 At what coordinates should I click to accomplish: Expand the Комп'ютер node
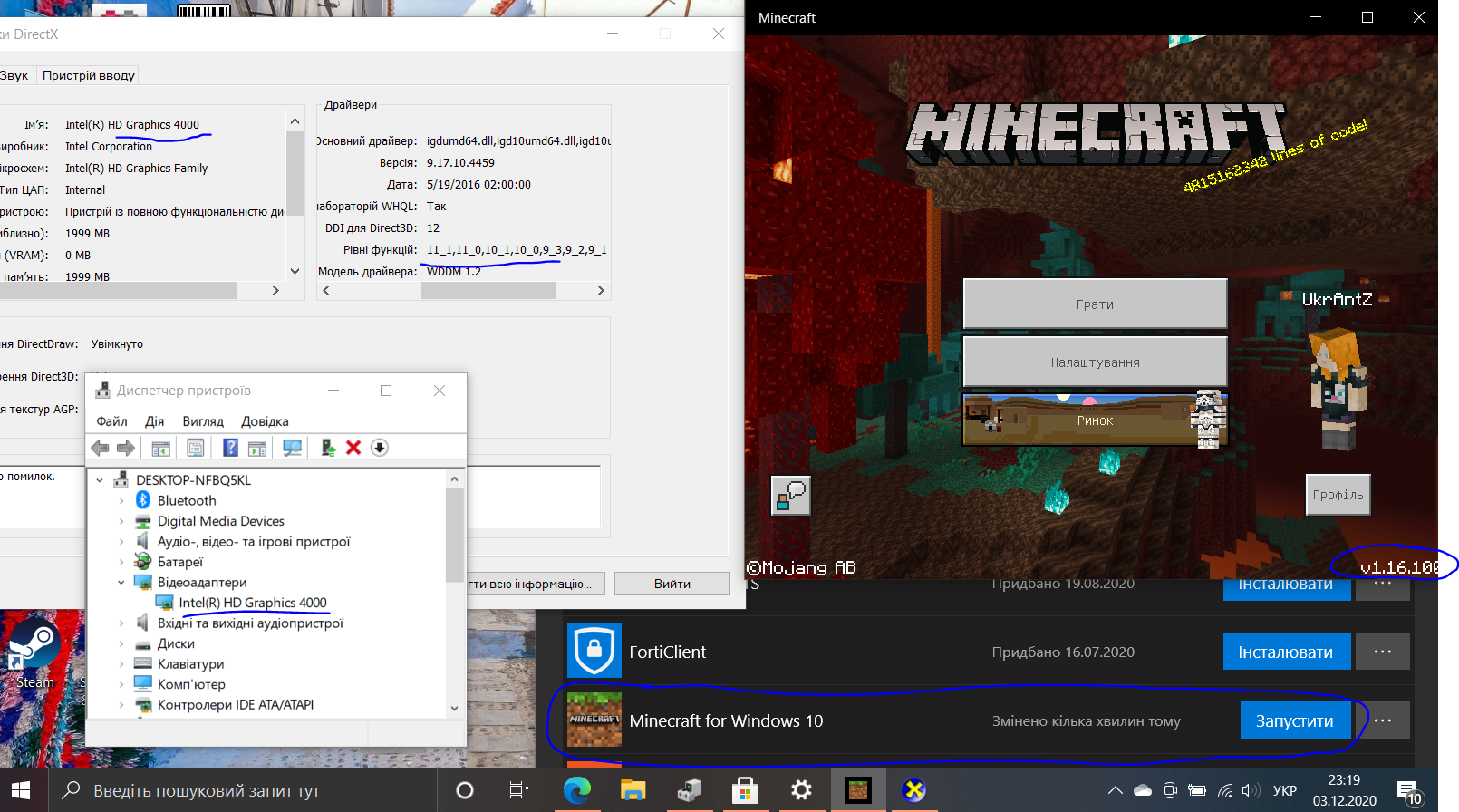(x=121, y=684)
